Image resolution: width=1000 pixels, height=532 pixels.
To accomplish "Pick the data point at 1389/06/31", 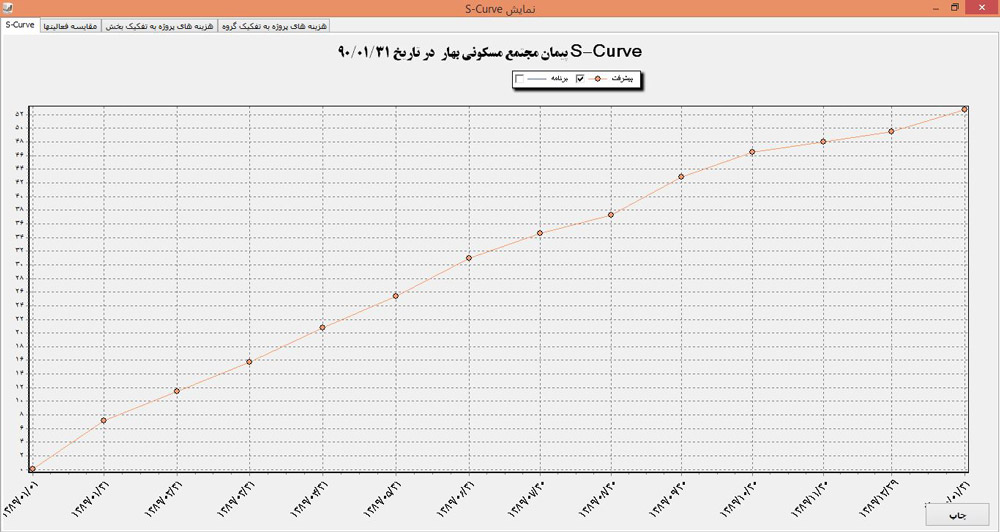I will (x=468, y=259).
